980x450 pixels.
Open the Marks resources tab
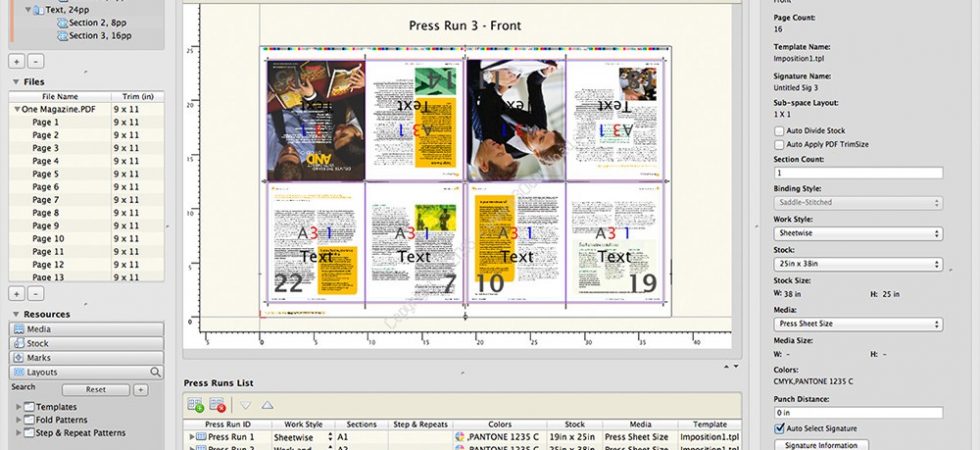(87, 358)
